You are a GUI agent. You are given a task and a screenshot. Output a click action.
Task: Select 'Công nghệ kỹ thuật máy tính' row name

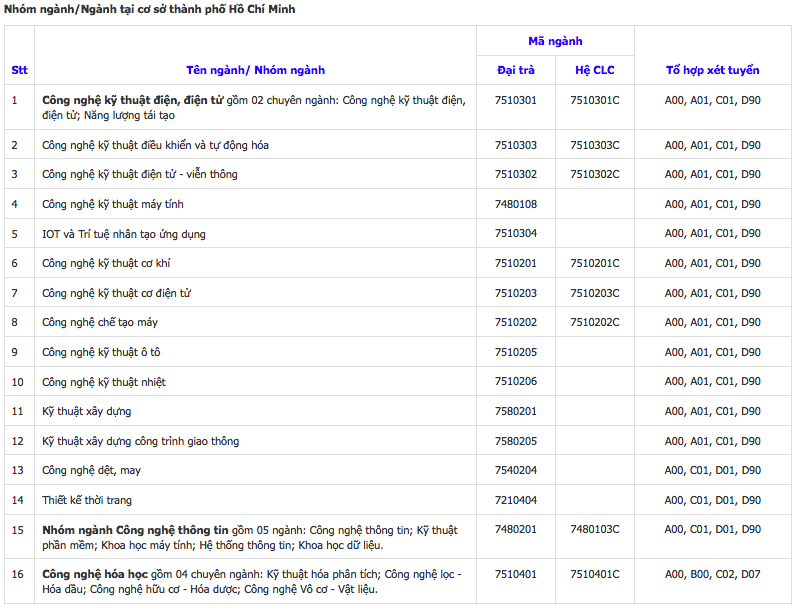[x=113, y=204]
